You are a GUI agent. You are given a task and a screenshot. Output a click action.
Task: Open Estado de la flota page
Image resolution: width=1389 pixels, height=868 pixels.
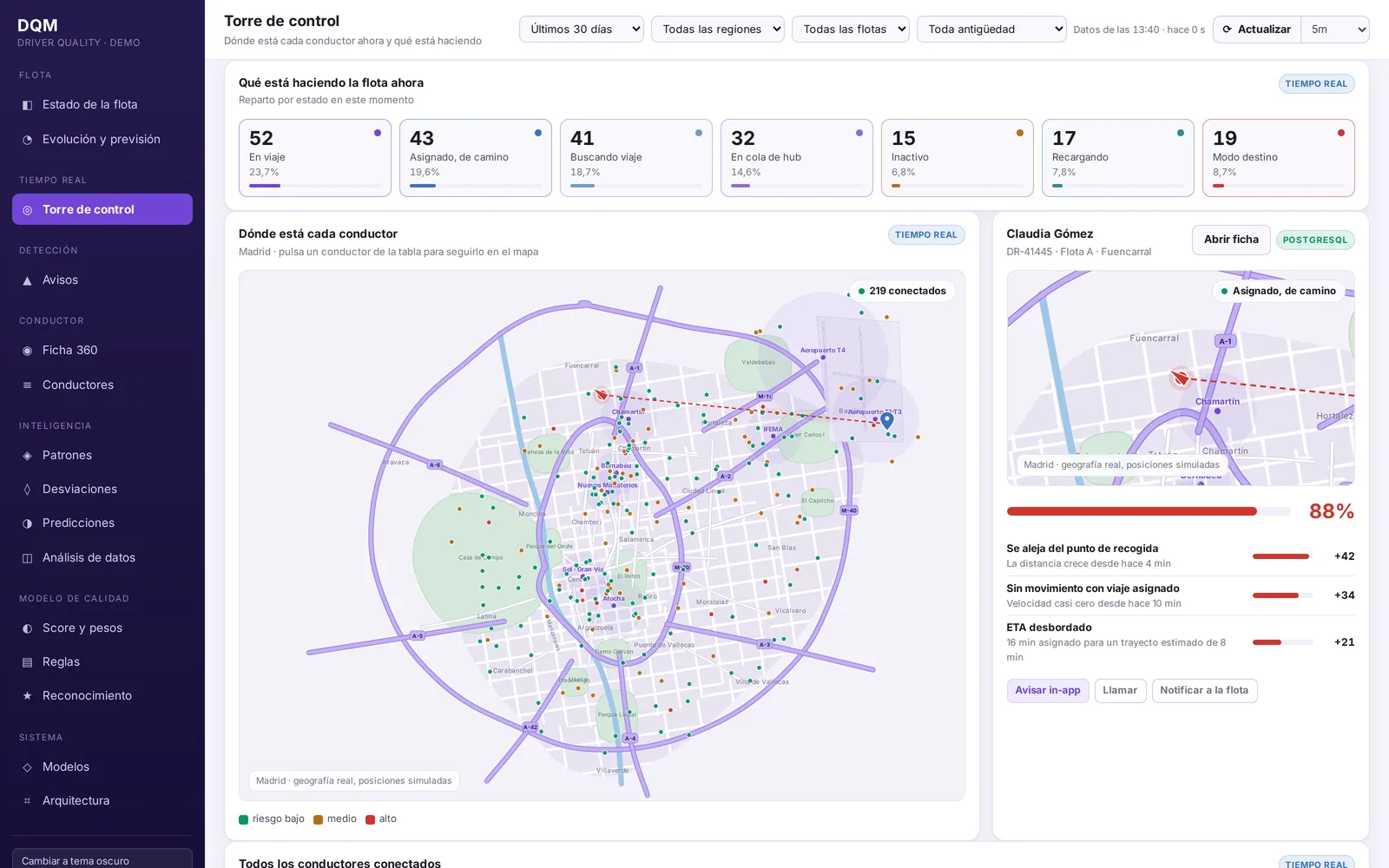[x=102, y=105]
